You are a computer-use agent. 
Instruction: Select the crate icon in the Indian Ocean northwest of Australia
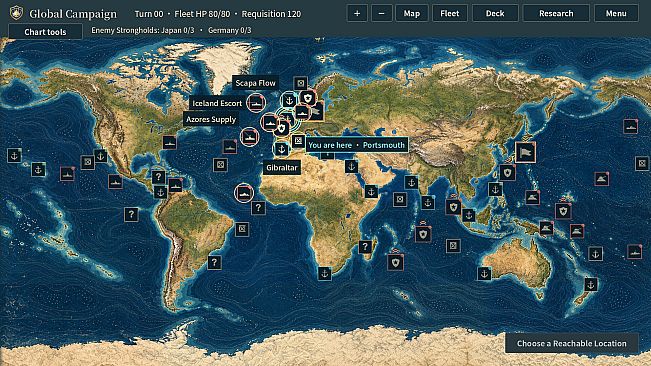click(x=453, y=246)
